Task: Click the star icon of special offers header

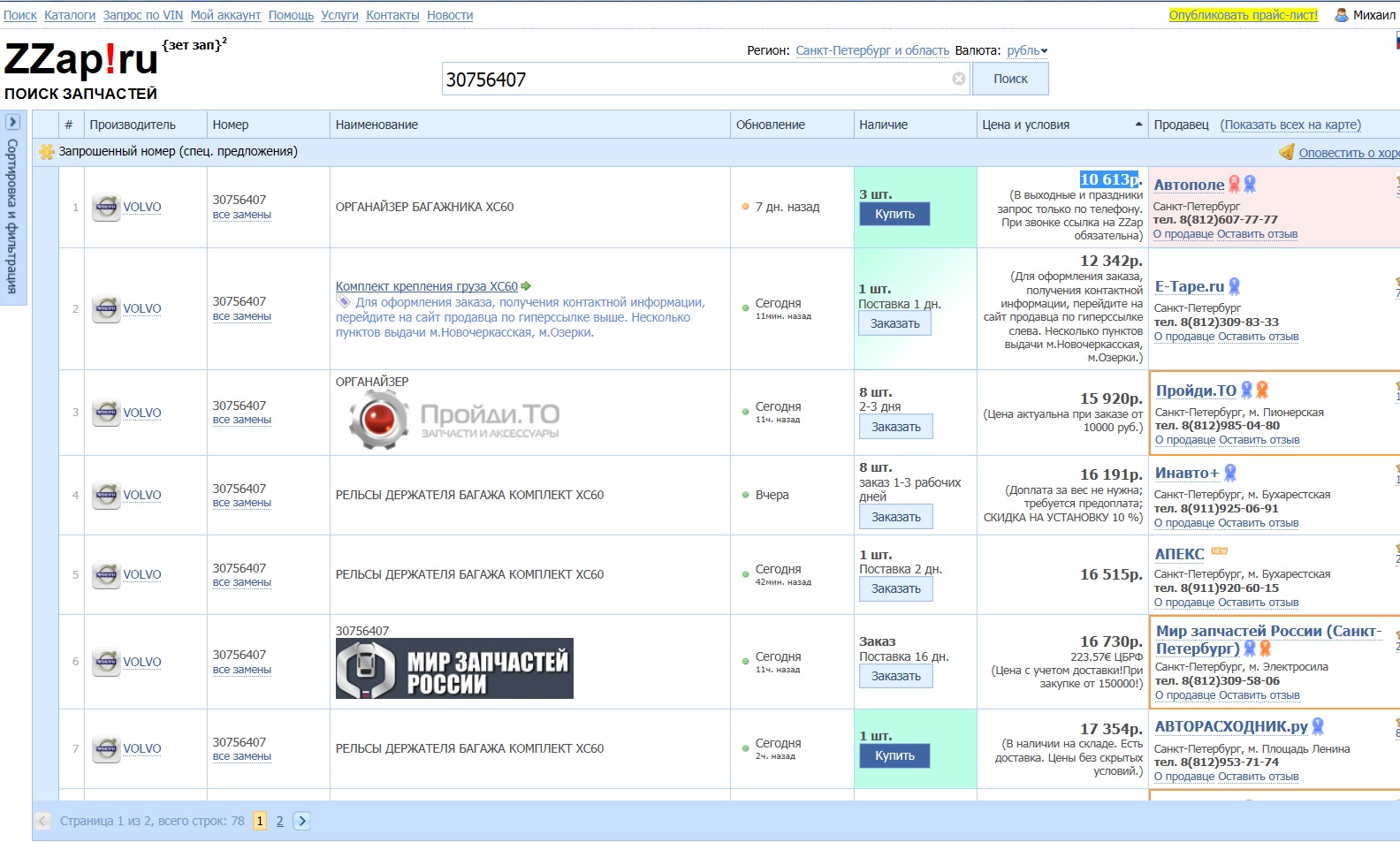Action: coord(47,152)
